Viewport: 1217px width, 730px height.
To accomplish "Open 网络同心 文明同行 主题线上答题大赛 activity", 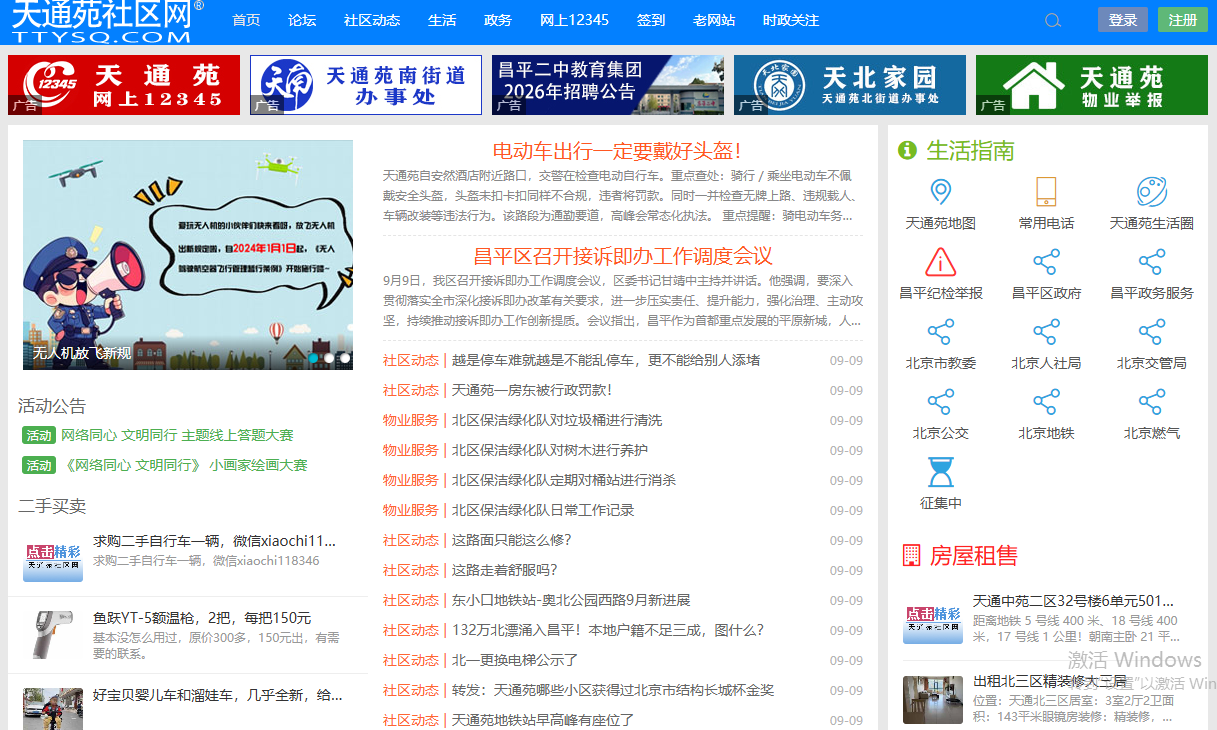I will point(177,435).
